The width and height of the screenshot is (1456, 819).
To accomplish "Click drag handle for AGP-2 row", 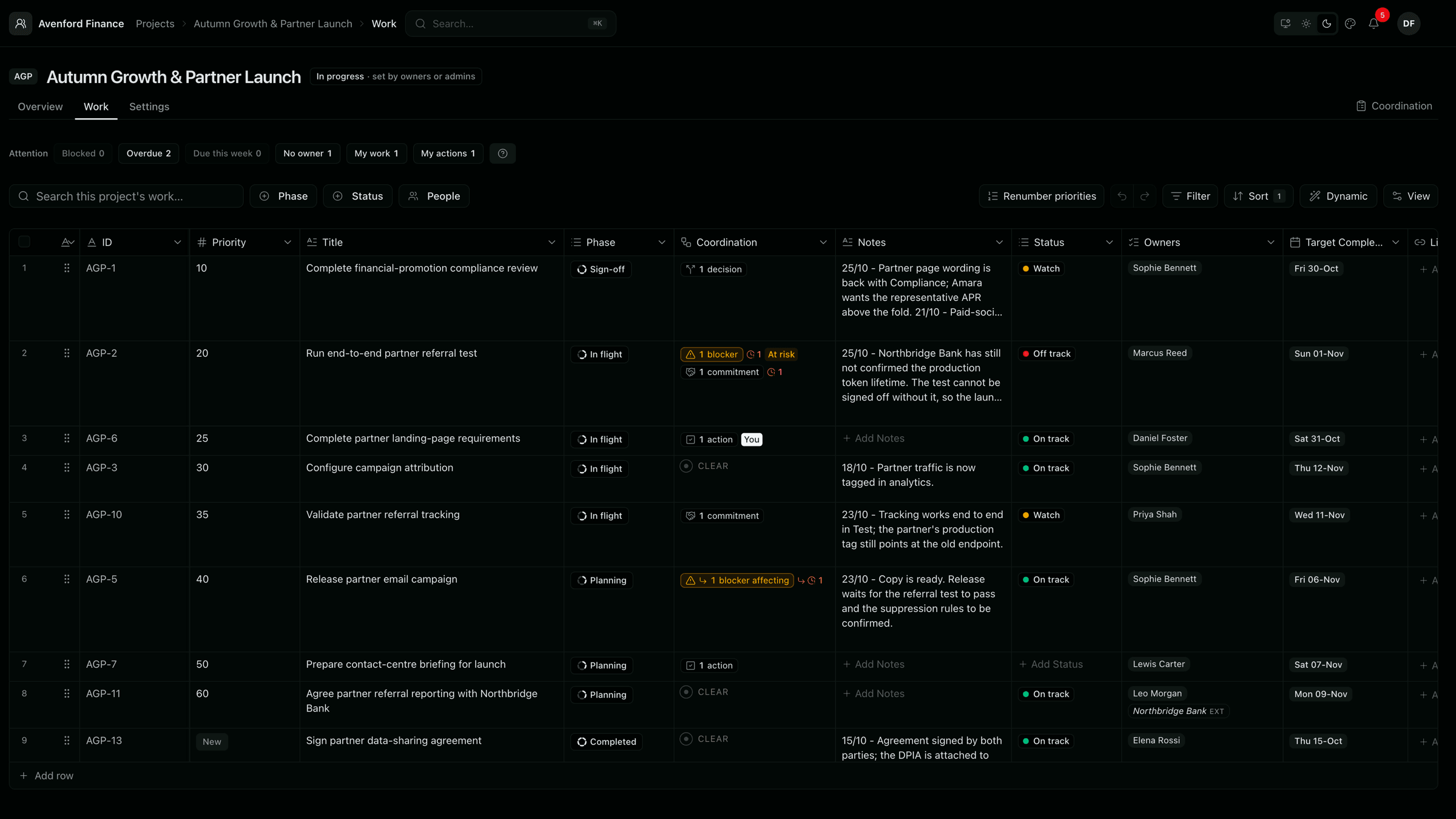I will [x=67, y=353].
